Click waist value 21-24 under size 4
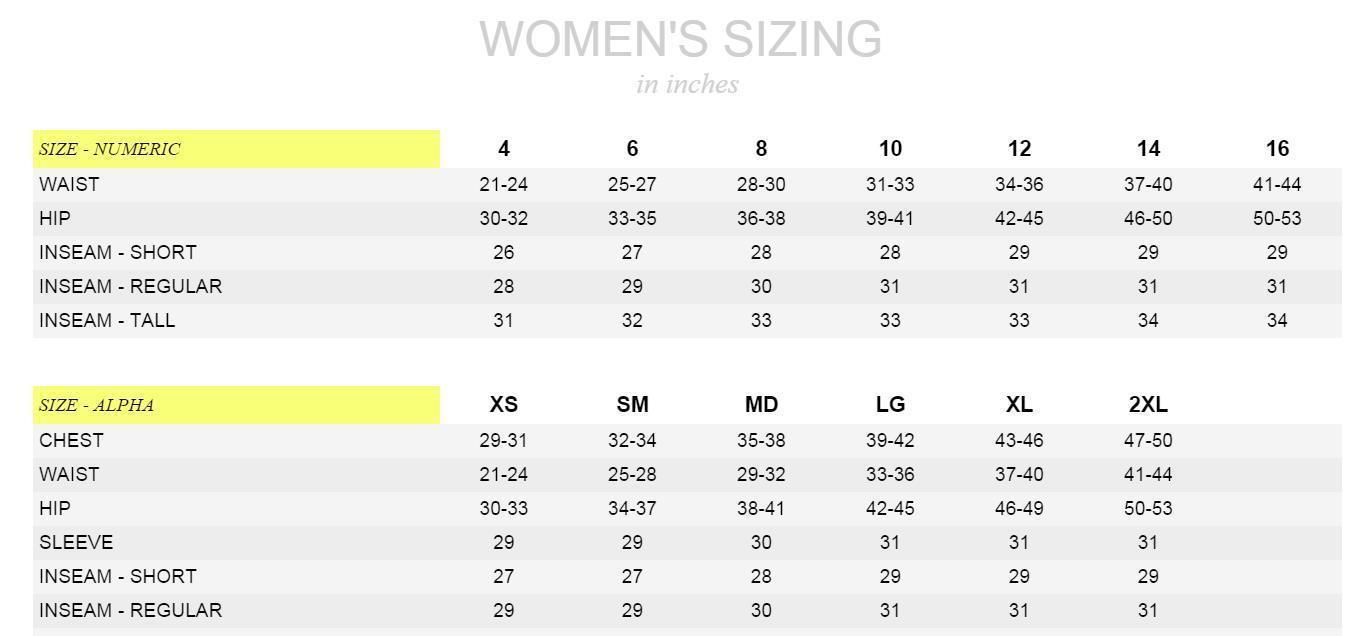Screen dimensions: 1346x638 pos(503,185)
